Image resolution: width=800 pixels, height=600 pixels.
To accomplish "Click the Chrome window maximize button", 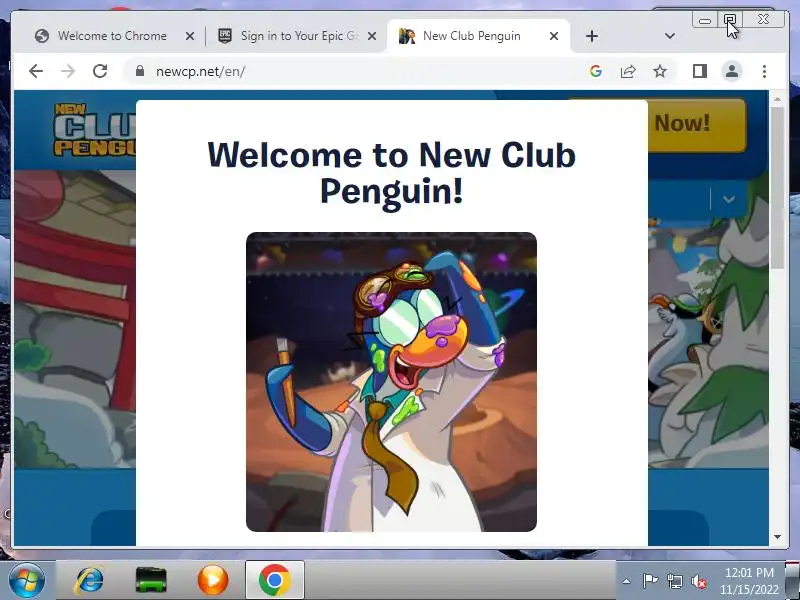I will click(x=730, y=20).
